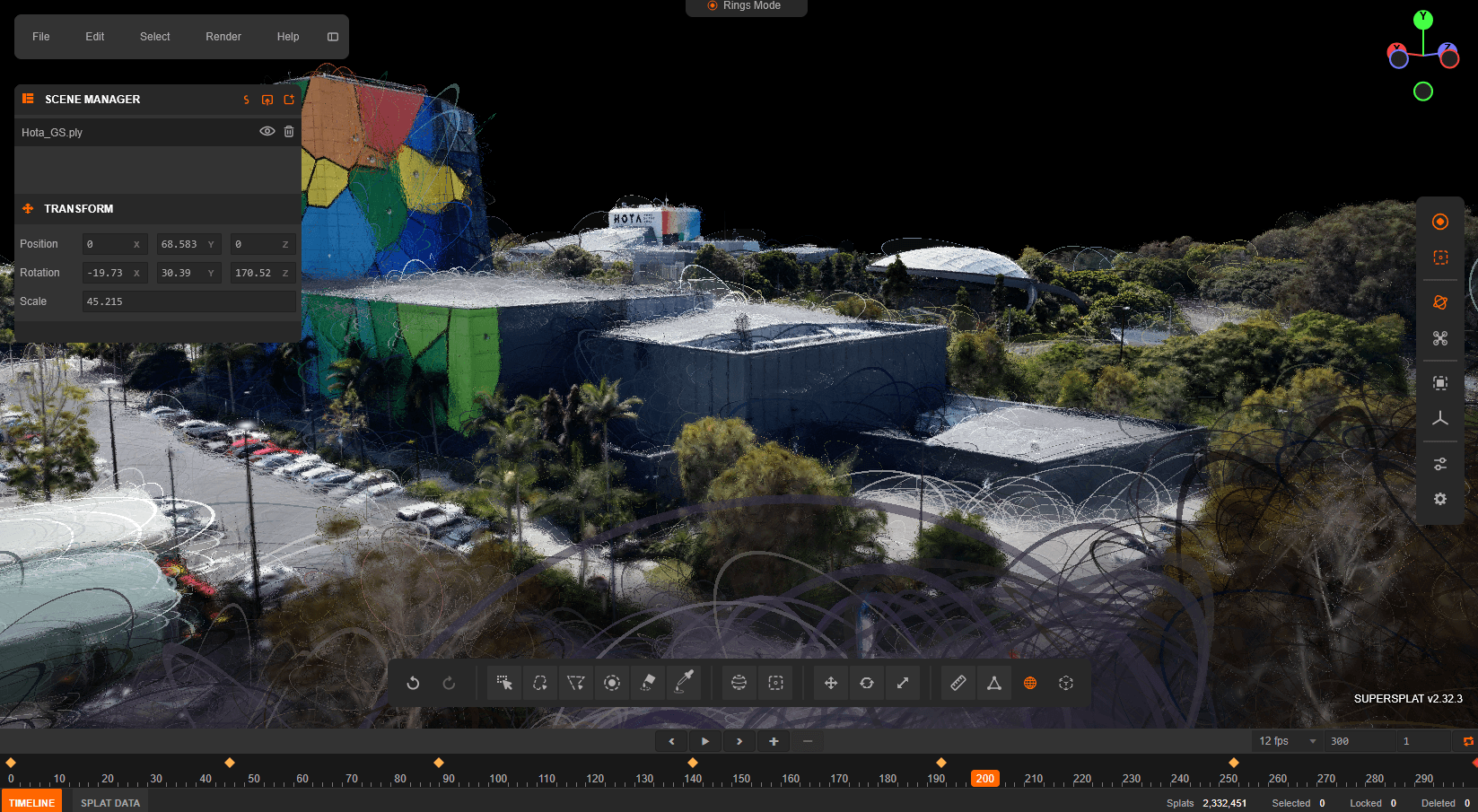This screenshot has height=812, width=1478.
Task: Open the Edit menu
Action: [x=95, y=37]
